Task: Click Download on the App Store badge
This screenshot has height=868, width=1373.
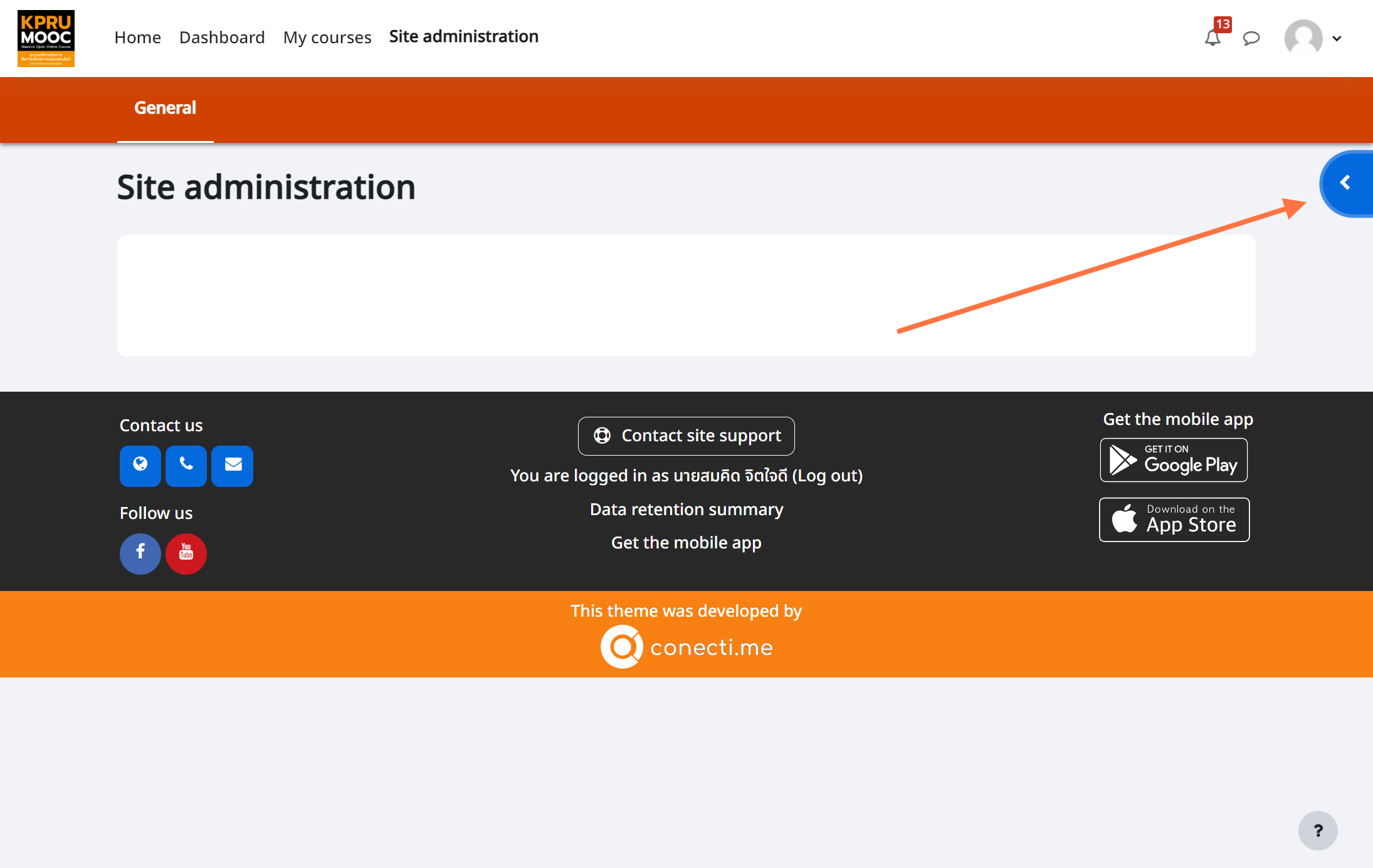Action: click(x=1174, y=520)
